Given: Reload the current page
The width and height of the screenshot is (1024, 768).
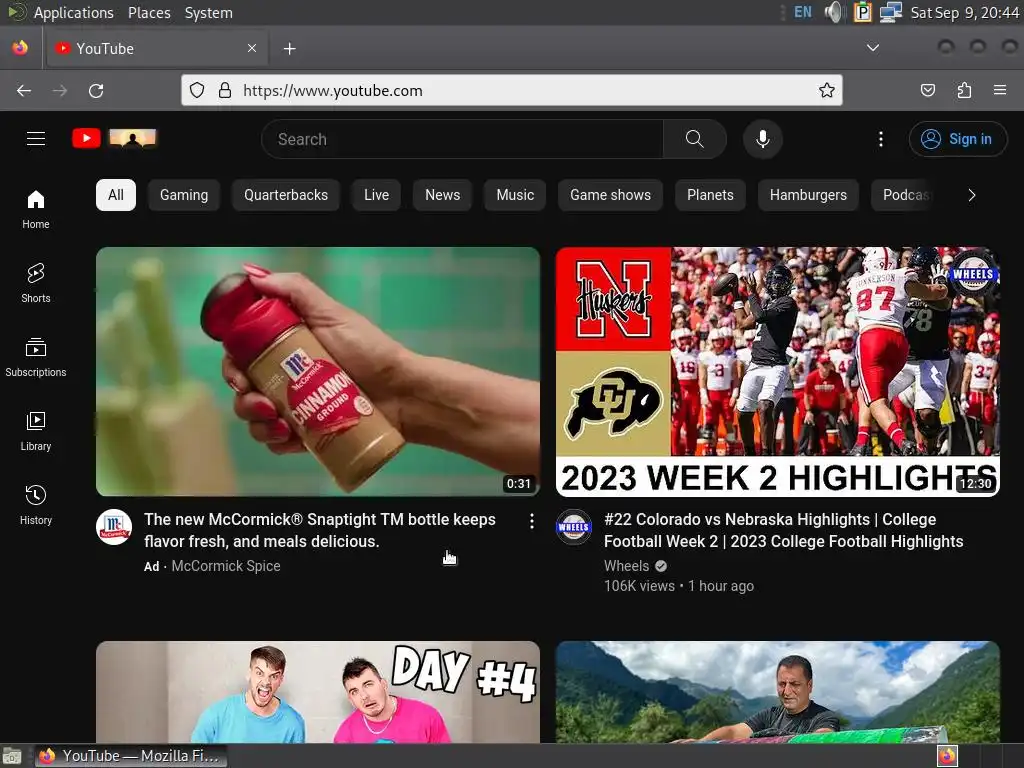Looking at the screenshot, I should click(x=96, y=91).
